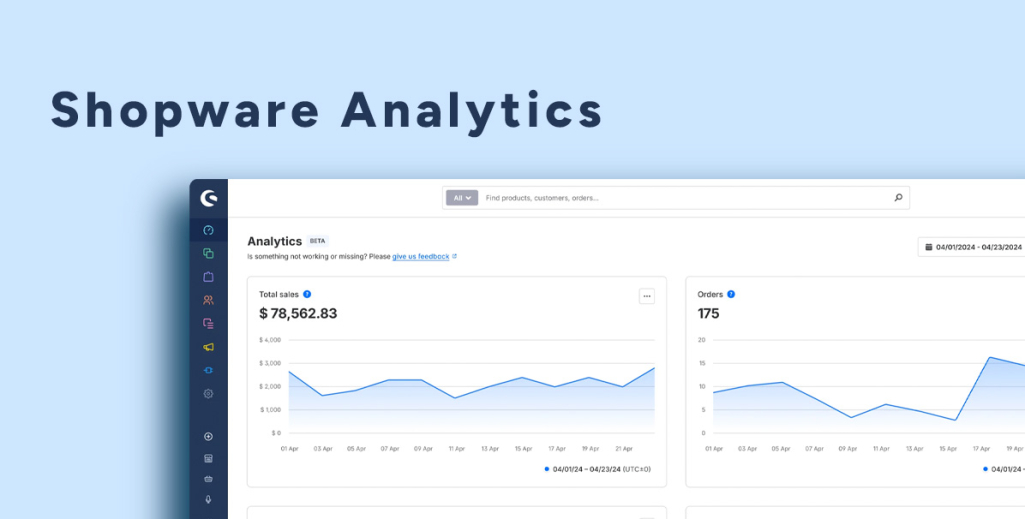
Task: Click the 20 axis label on Orders chart
Action: click(701, 340)
